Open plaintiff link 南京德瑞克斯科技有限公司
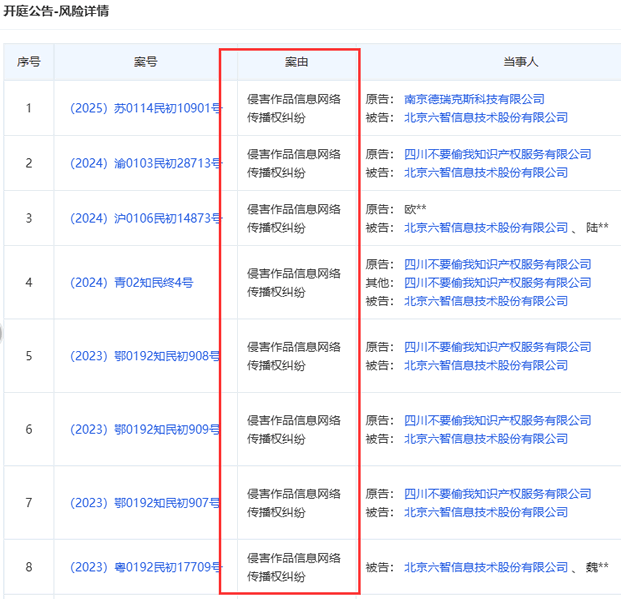 (474, 99)
